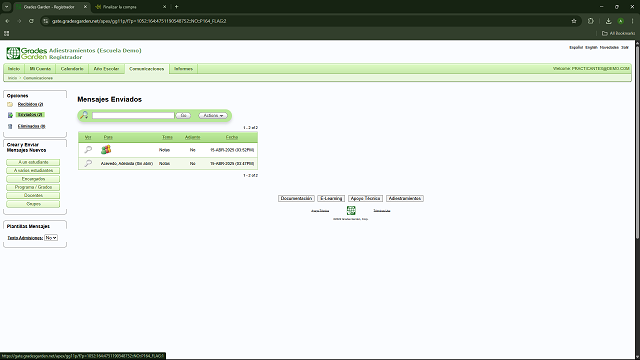Open the apps grid icon in the bookmarks bar
Screen dimensions: 640x360
tap(7, 33)
